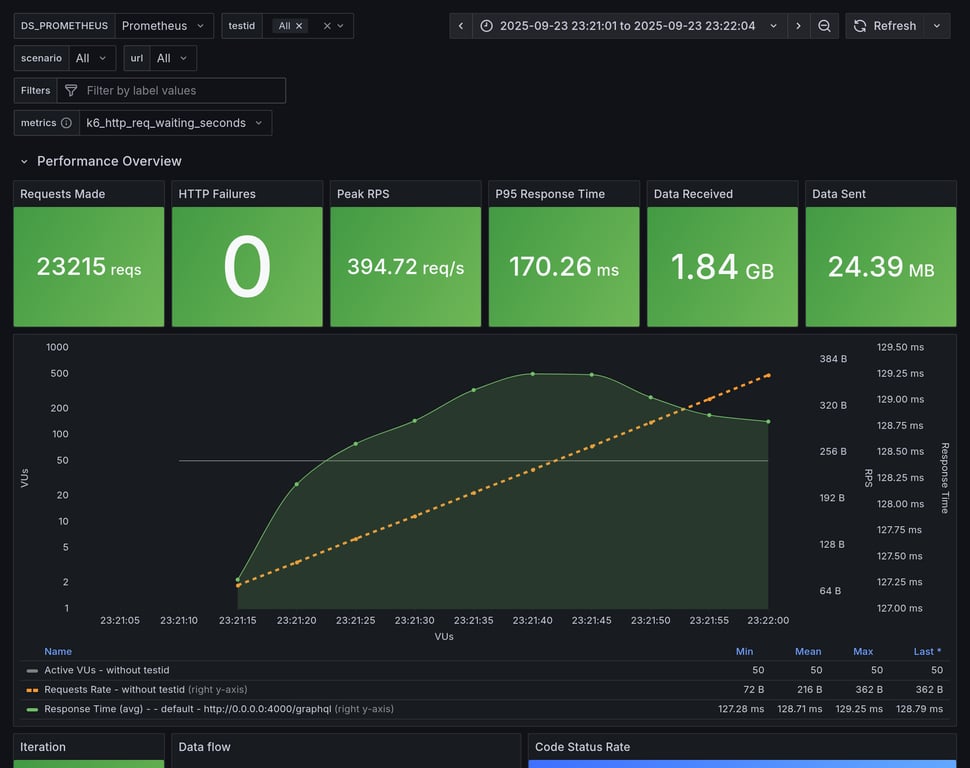The image size is (970, 768).
Task: Click the Refresh button
Action: pos(884,26)
